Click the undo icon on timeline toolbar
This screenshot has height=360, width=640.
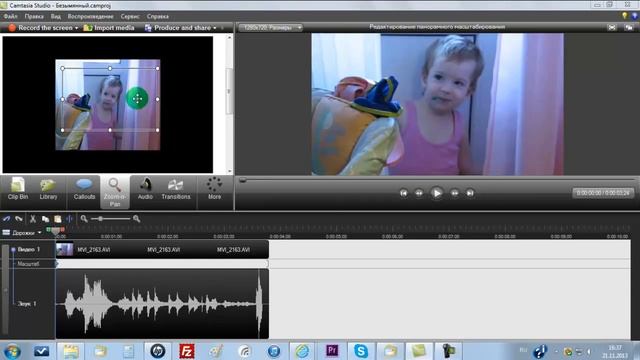(x=6, y=219)
